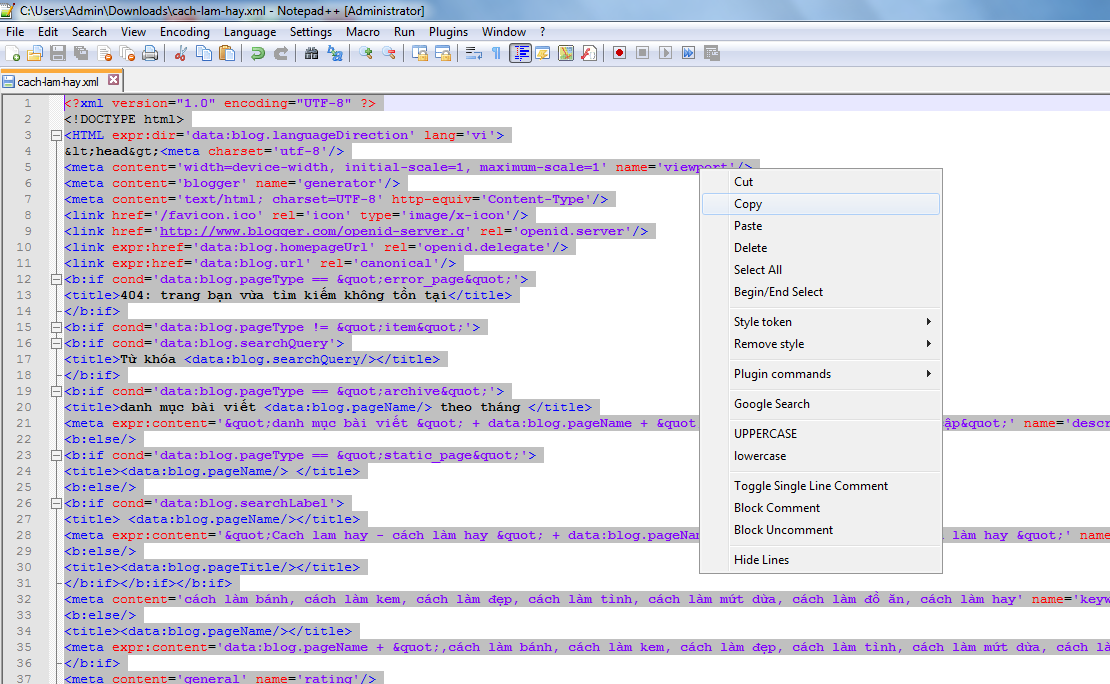Open the Window menu
The height and width of the screenshot is (684, 1110).
tap(504, 32)
